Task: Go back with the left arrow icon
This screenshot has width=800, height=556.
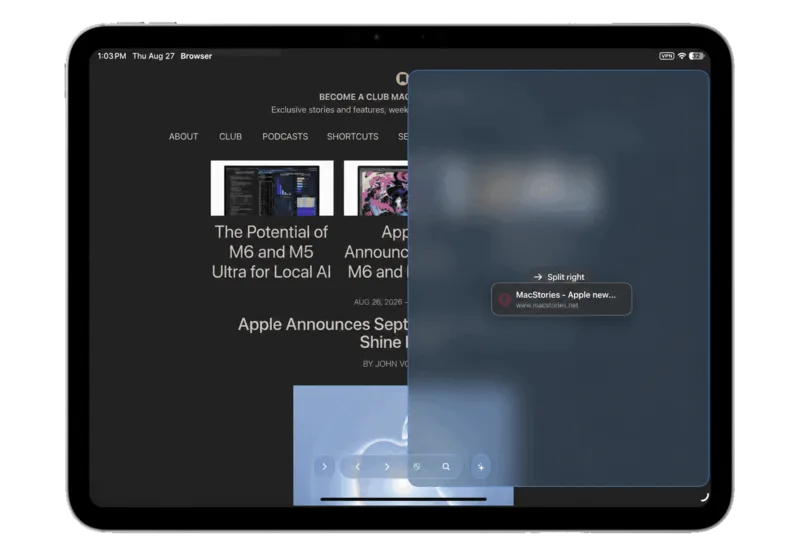Action: 358,467
